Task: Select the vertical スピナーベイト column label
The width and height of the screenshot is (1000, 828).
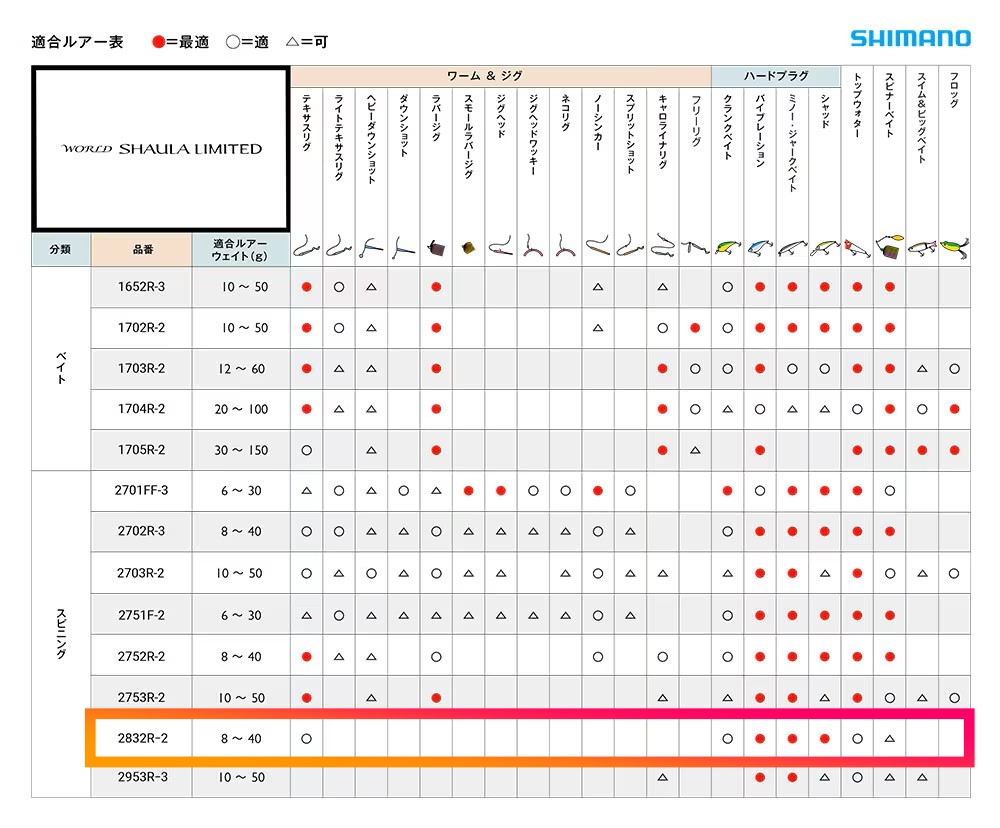Action: 890,105
